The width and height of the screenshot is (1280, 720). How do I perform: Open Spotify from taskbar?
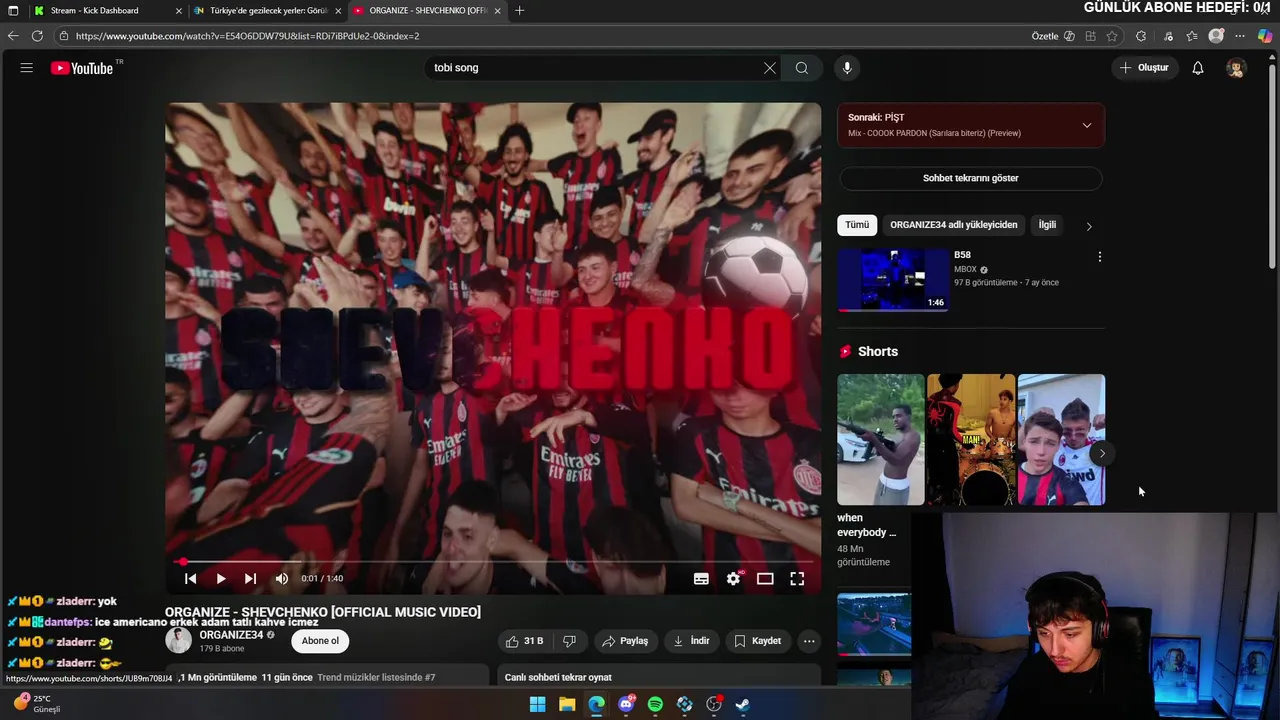pyautogui.click(x=655, y=704)
